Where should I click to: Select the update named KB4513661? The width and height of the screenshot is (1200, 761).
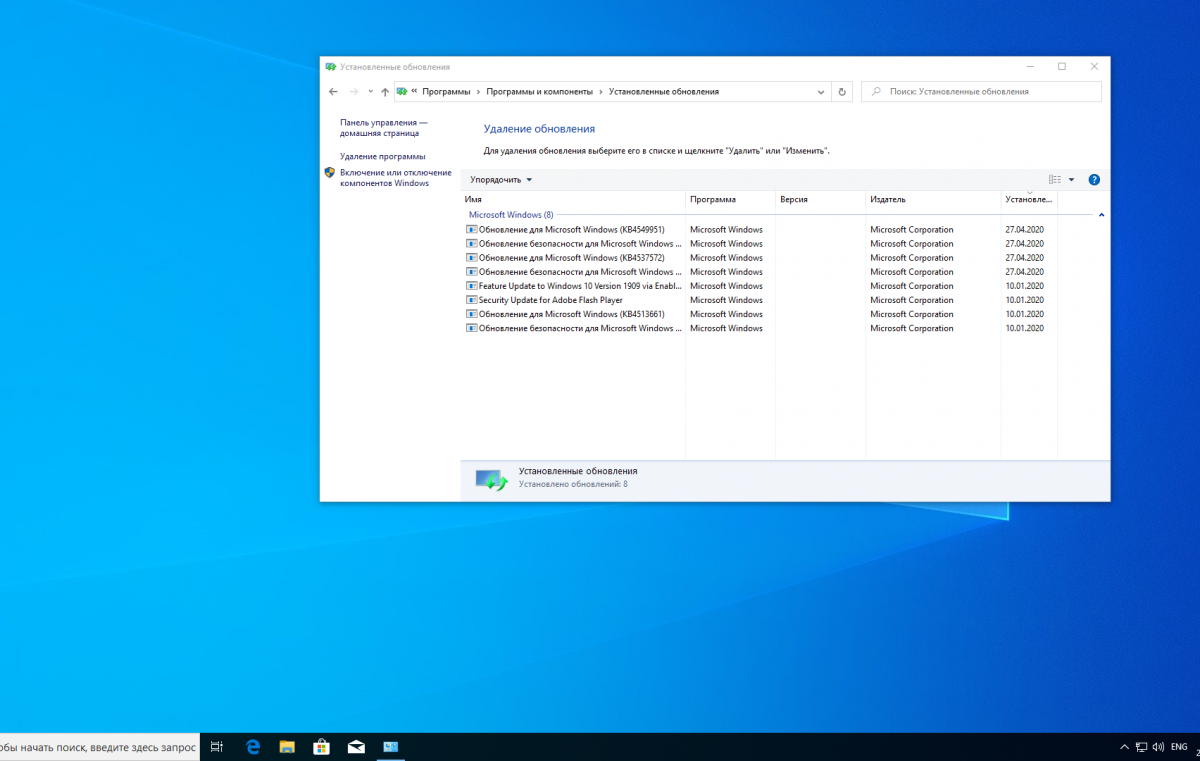point(571,314)
